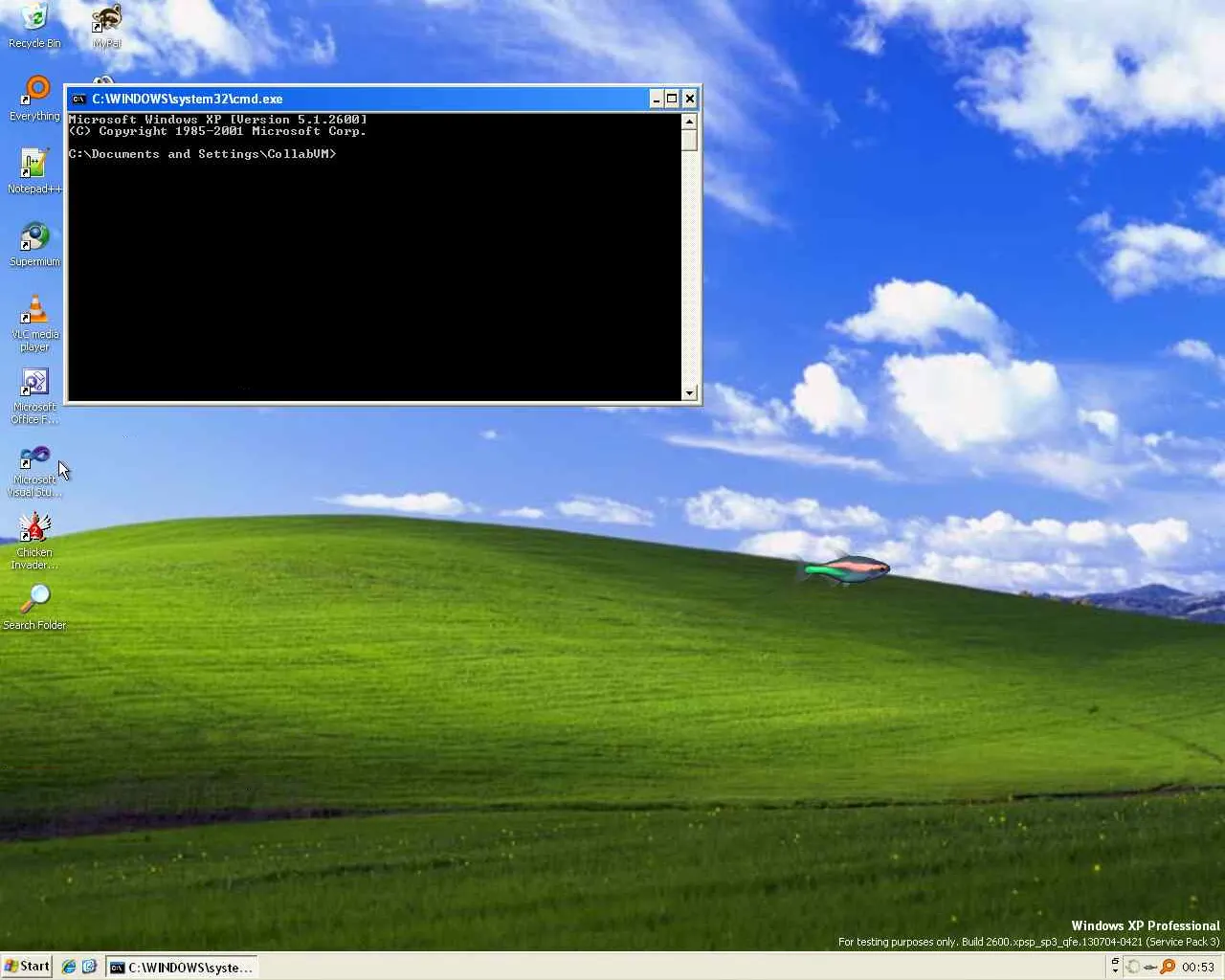Launch Internet Explorer from Quick Launch
The image size is (1225, 980).
(x=69, y=967)
